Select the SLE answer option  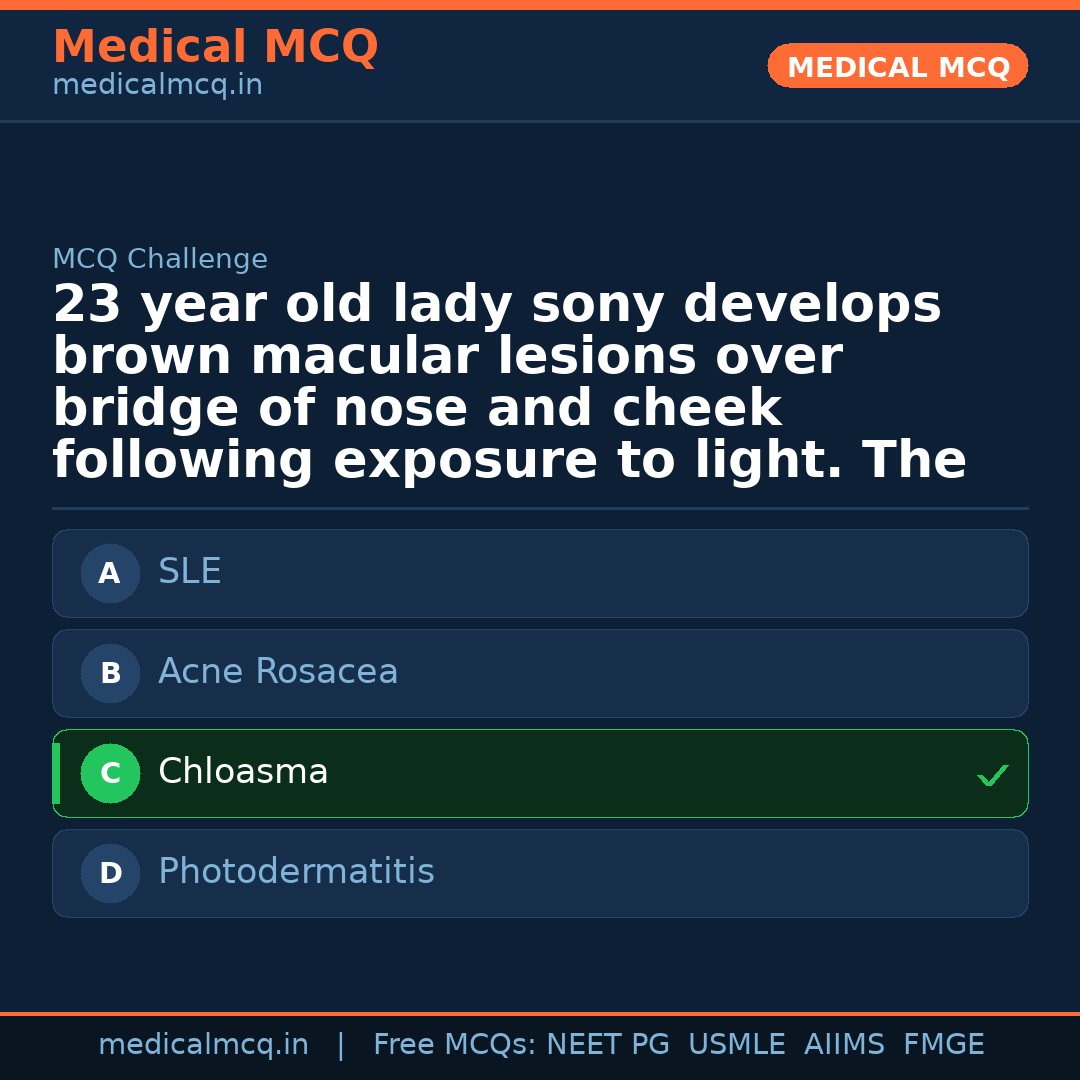540,573
